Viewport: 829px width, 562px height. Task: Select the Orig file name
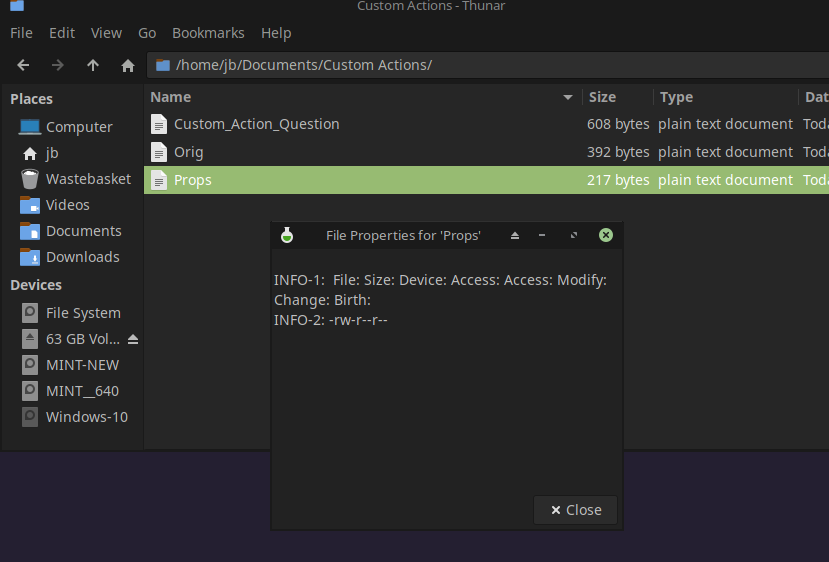click(x=189, y=152)
